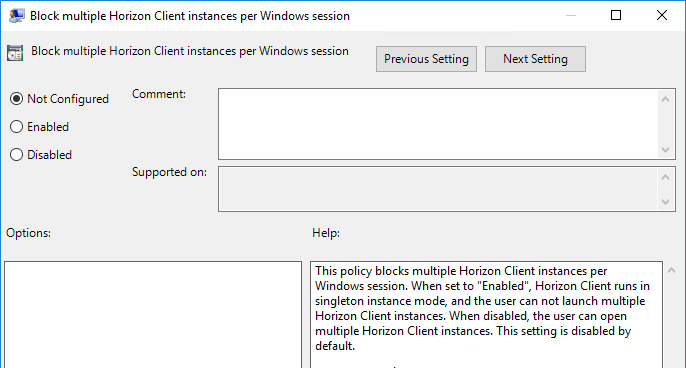
Task: Click the Supported on text field
Action: point(438,189)
